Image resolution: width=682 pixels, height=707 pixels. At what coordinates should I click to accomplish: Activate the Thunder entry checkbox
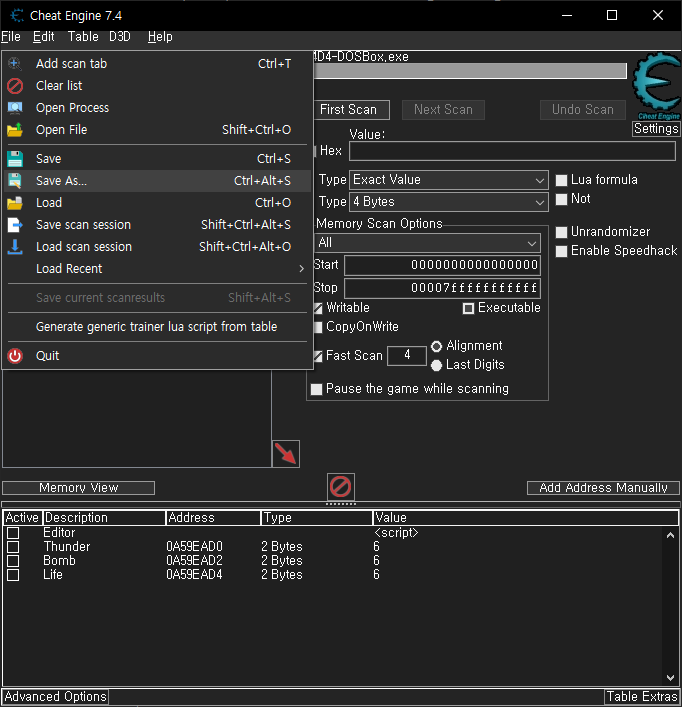coord(13,547)
